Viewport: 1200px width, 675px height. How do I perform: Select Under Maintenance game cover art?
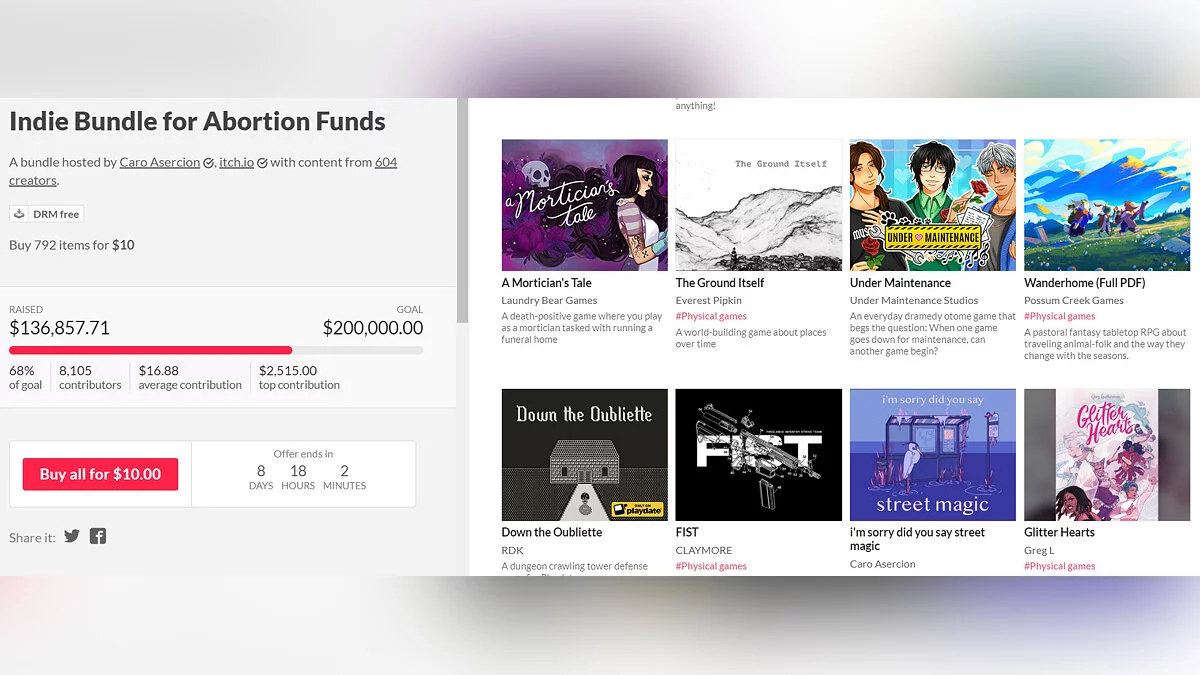click(933, 205)
